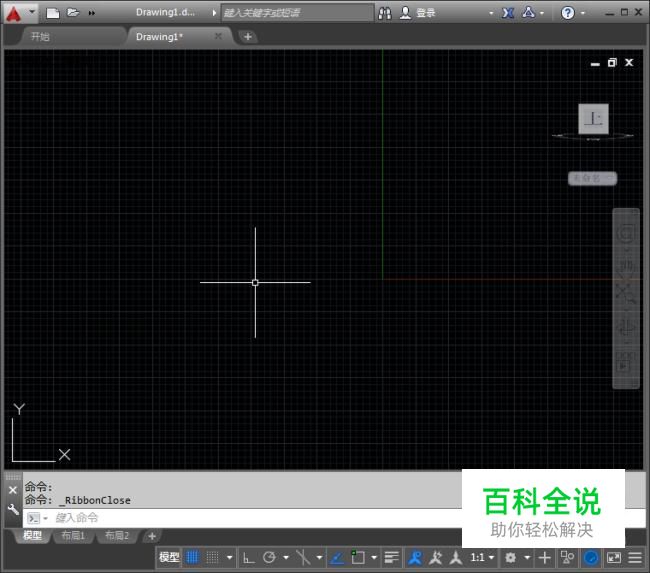Click the annotation scale icon beside 1:1
The width and height of the screenshot is (650, 573).
coord(456,558)
